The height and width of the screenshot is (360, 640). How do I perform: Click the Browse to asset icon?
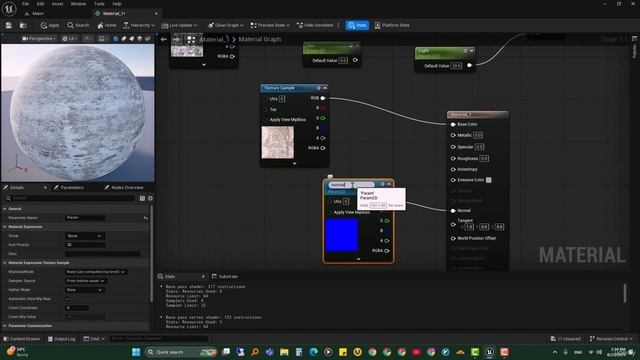click(x=23, y=25)
